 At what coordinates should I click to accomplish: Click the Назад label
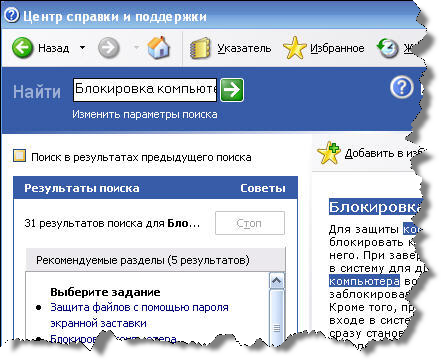coord(54,48)
